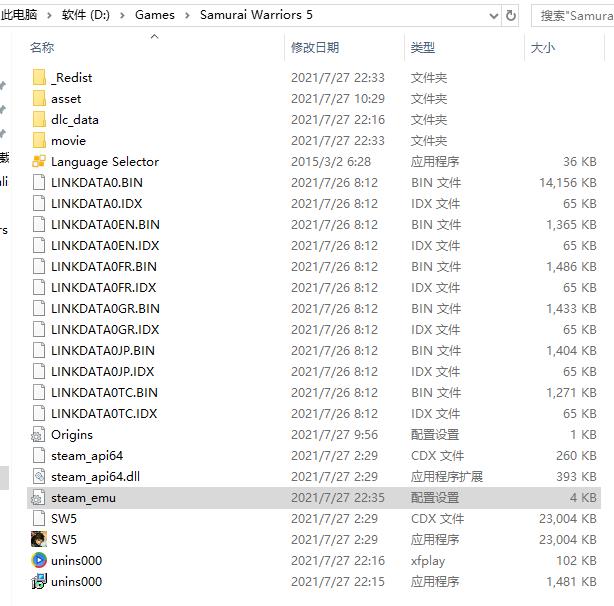Select the LINKDATA0GR.BIN file icon

point(39,308)
